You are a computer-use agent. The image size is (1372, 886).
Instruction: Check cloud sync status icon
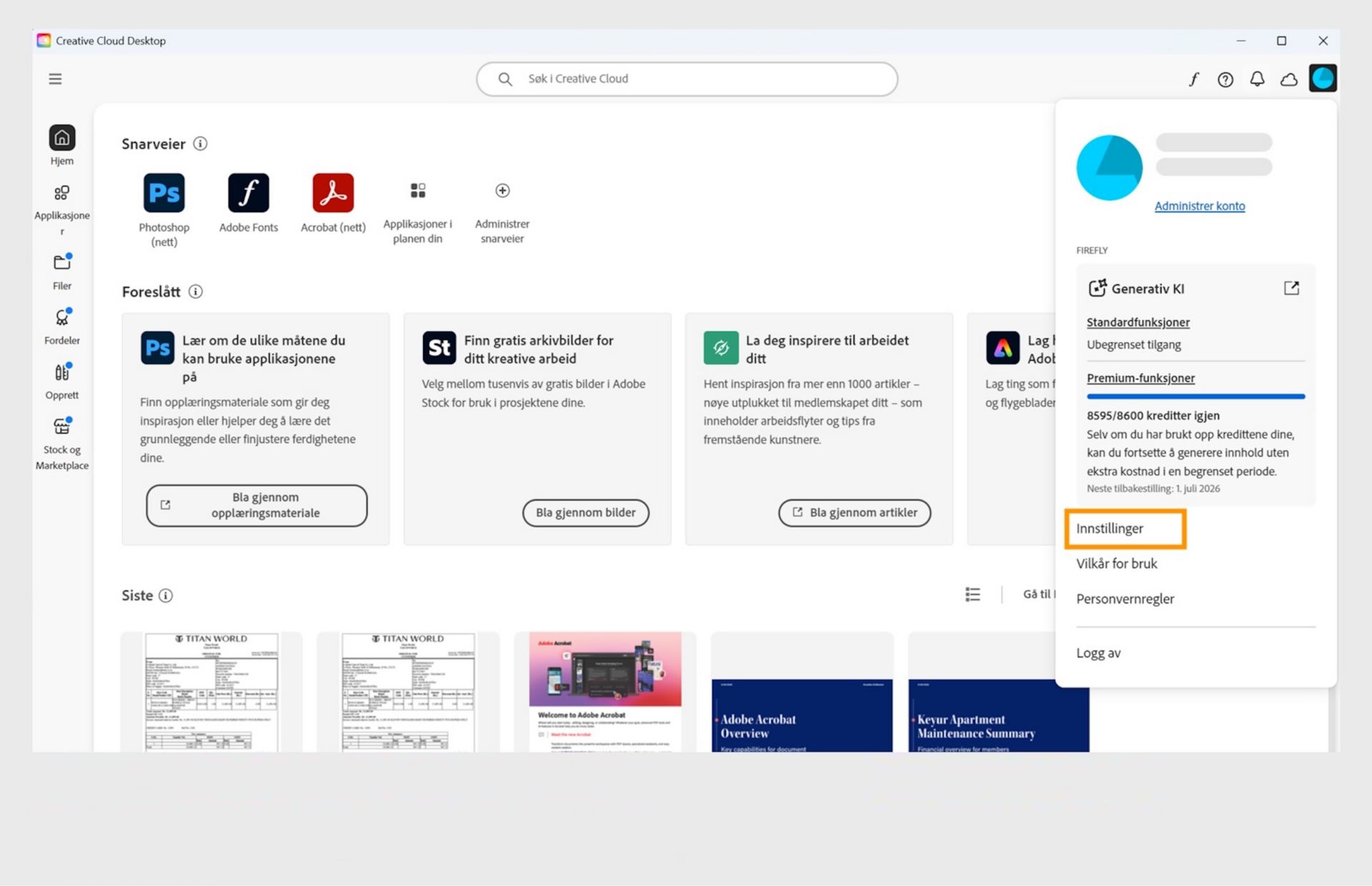(x=1289, y=79)
